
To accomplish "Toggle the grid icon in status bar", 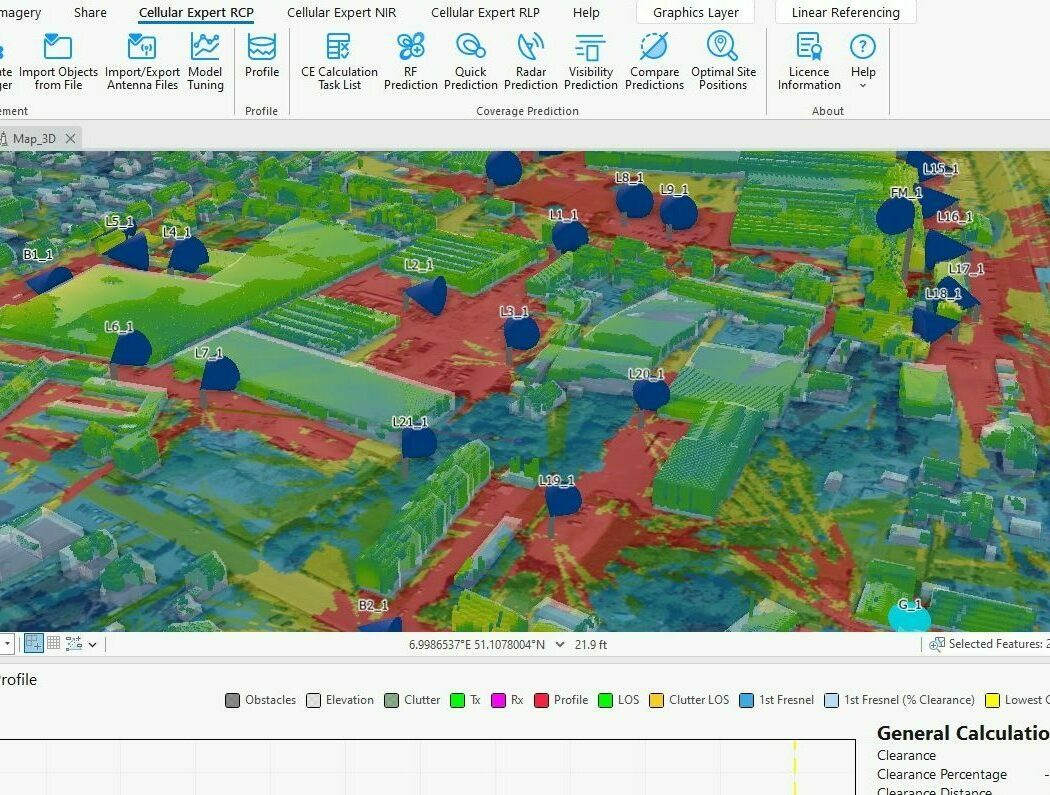I will [54, 644].
